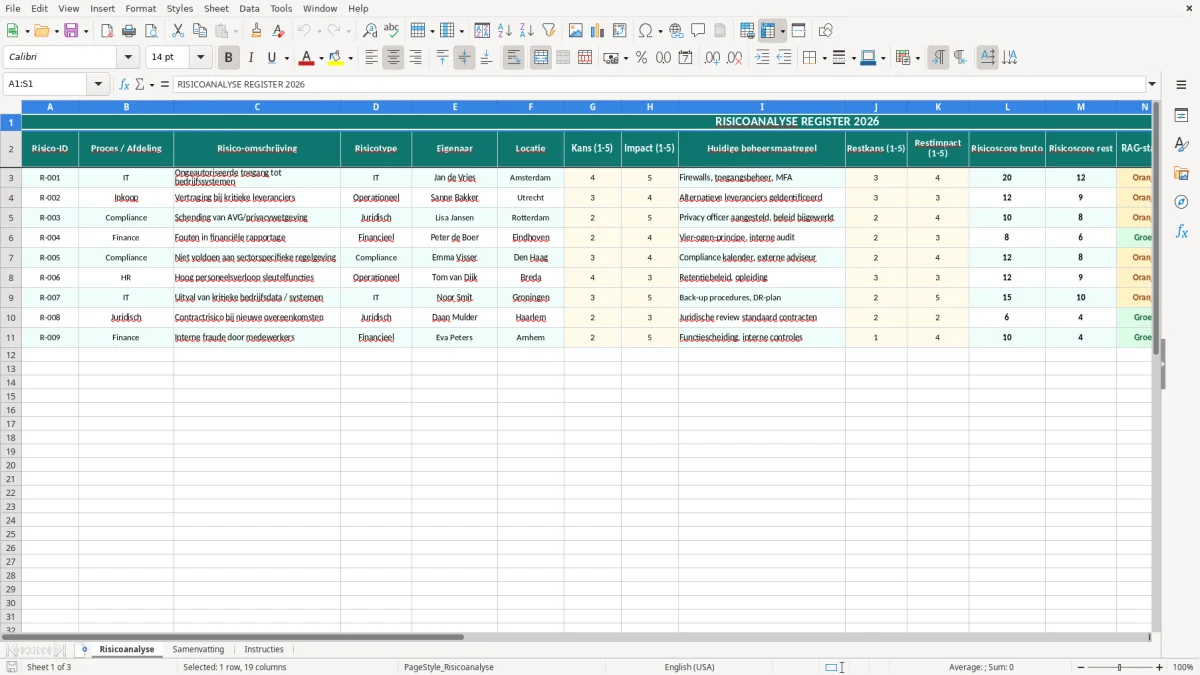Screen dimensions: 1200x675
Task: Open sidebar Navigator compass icon
Action: tap(1181, 202)
